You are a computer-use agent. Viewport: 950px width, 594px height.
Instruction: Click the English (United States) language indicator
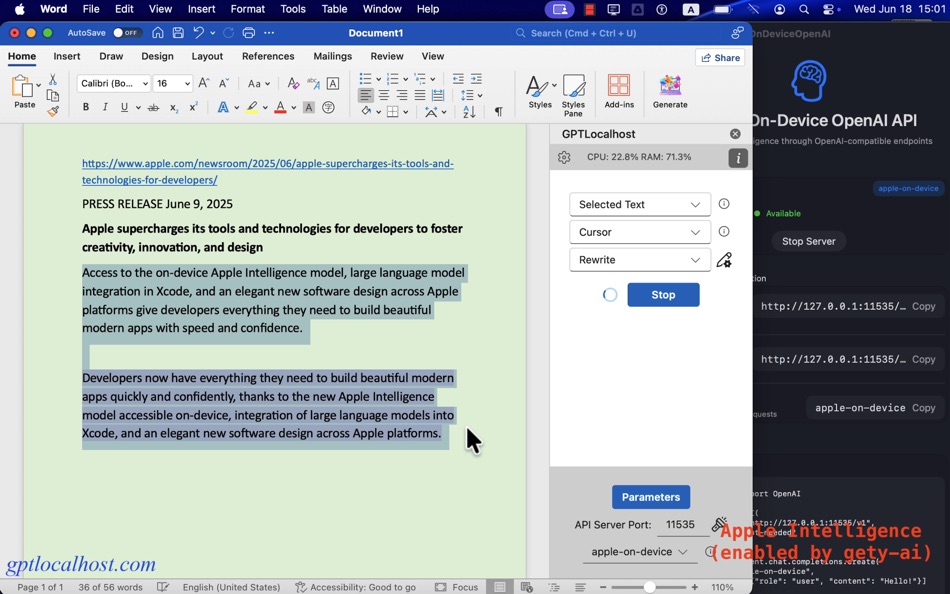point(231,587)
